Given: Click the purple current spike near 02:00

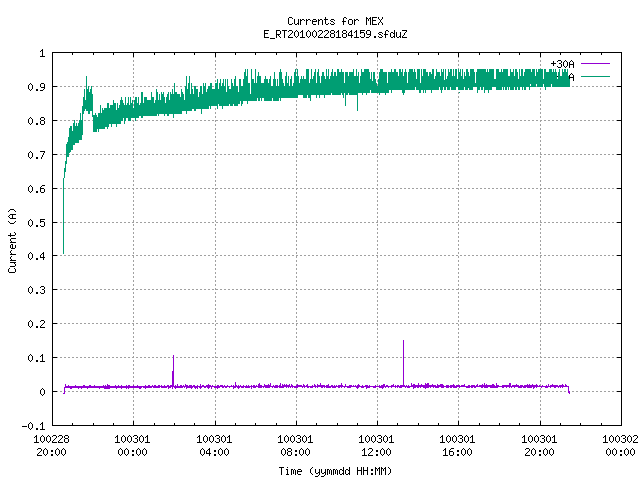Looking at the screenshot, I should tap(173, 370).
